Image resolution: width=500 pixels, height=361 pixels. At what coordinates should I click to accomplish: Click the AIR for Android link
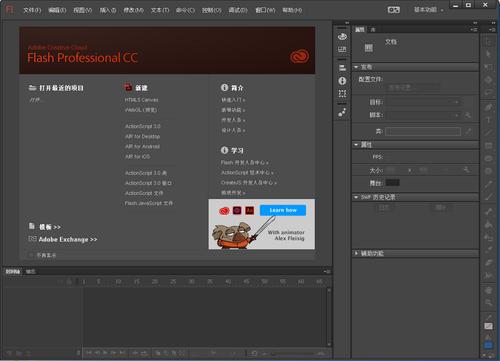pos(142,146)
